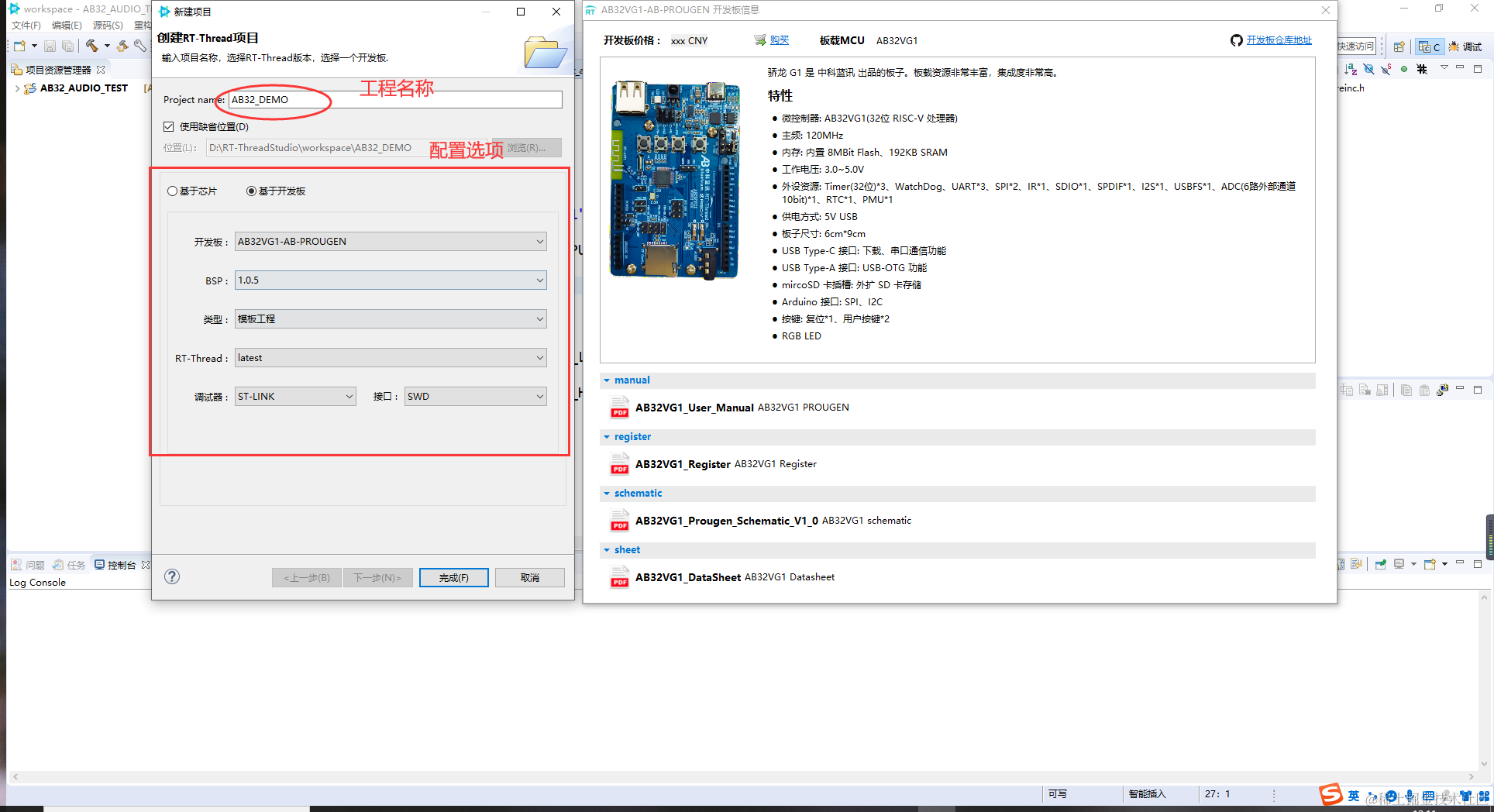Open the New wizard dropdown arrow
The width and height of the screenshot is (1494, 812).
[34, 46]
